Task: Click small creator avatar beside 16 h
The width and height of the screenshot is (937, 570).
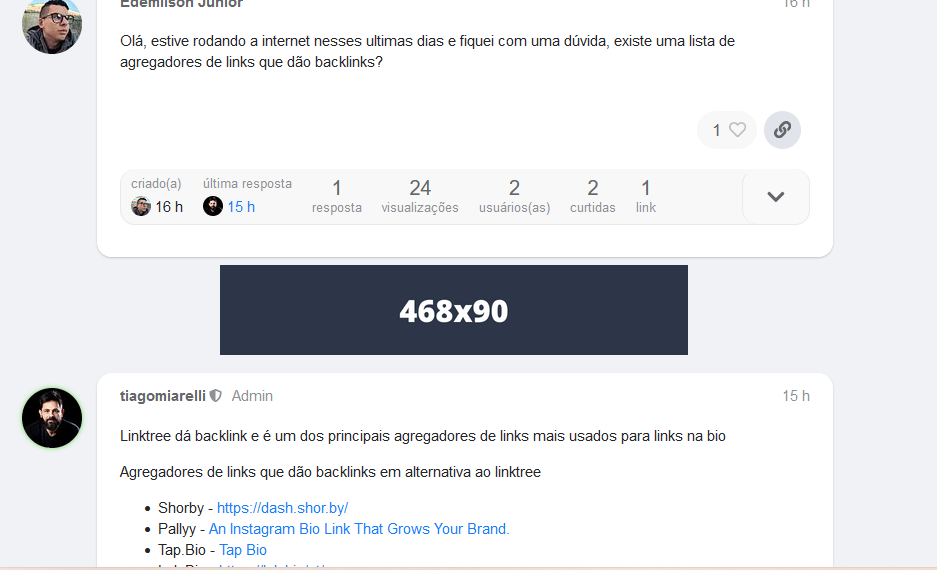Action: pos(141,206)
